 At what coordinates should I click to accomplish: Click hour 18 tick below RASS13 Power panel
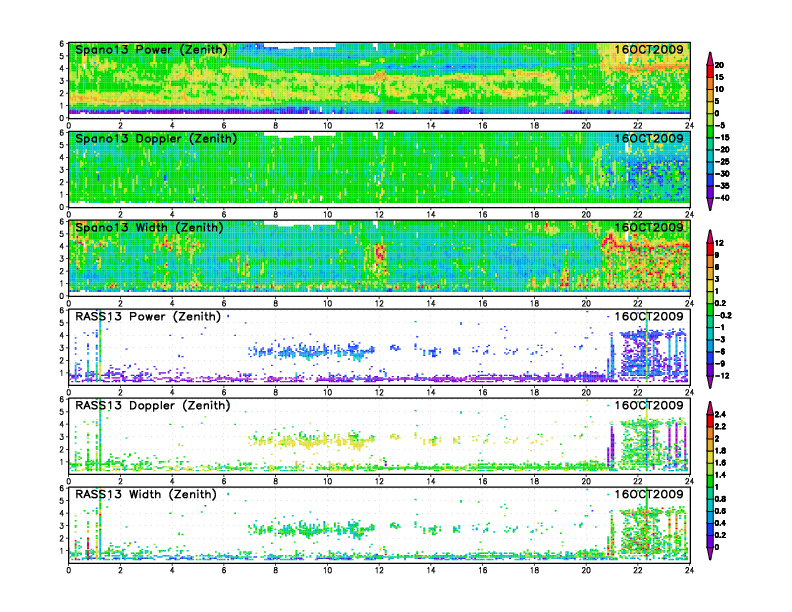(x=534, y=392)
